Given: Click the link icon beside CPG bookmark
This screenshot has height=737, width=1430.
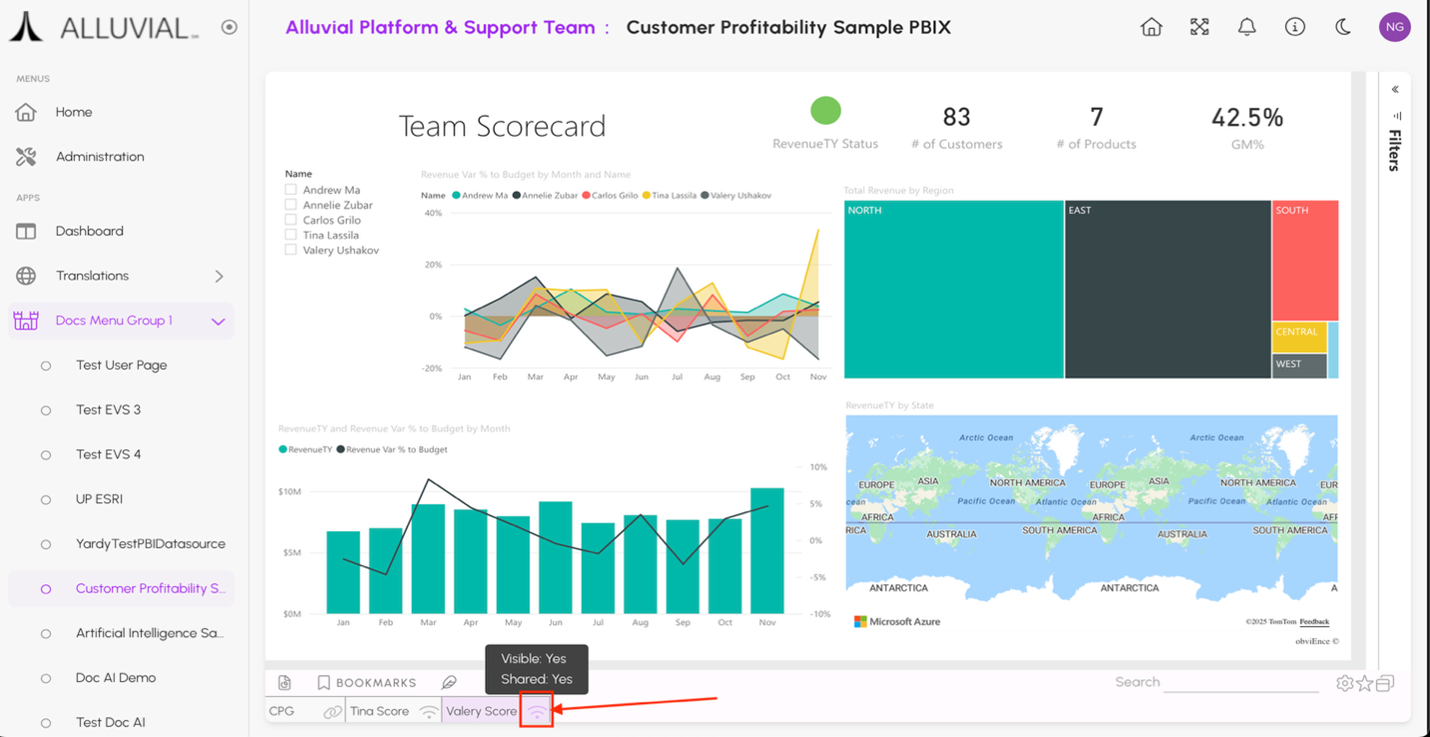Looking at the screenshot, I should (332, 712).
